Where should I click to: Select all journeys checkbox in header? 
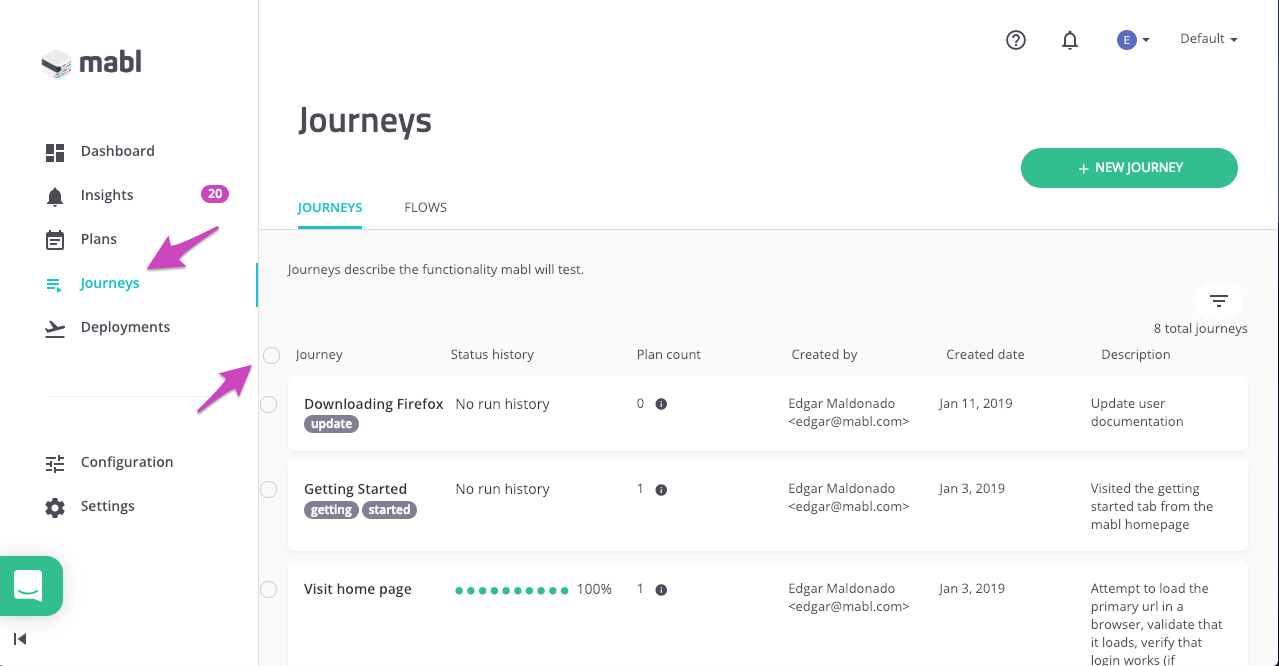pyautogui.click(x=271, y=355)
